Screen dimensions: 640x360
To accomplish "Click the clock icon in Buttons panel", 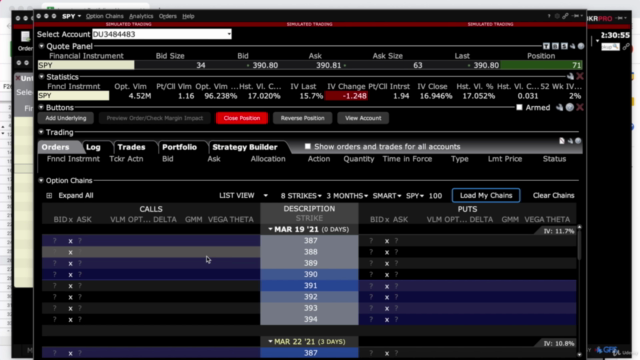I will pyautogui.click(x=570, y=107).
